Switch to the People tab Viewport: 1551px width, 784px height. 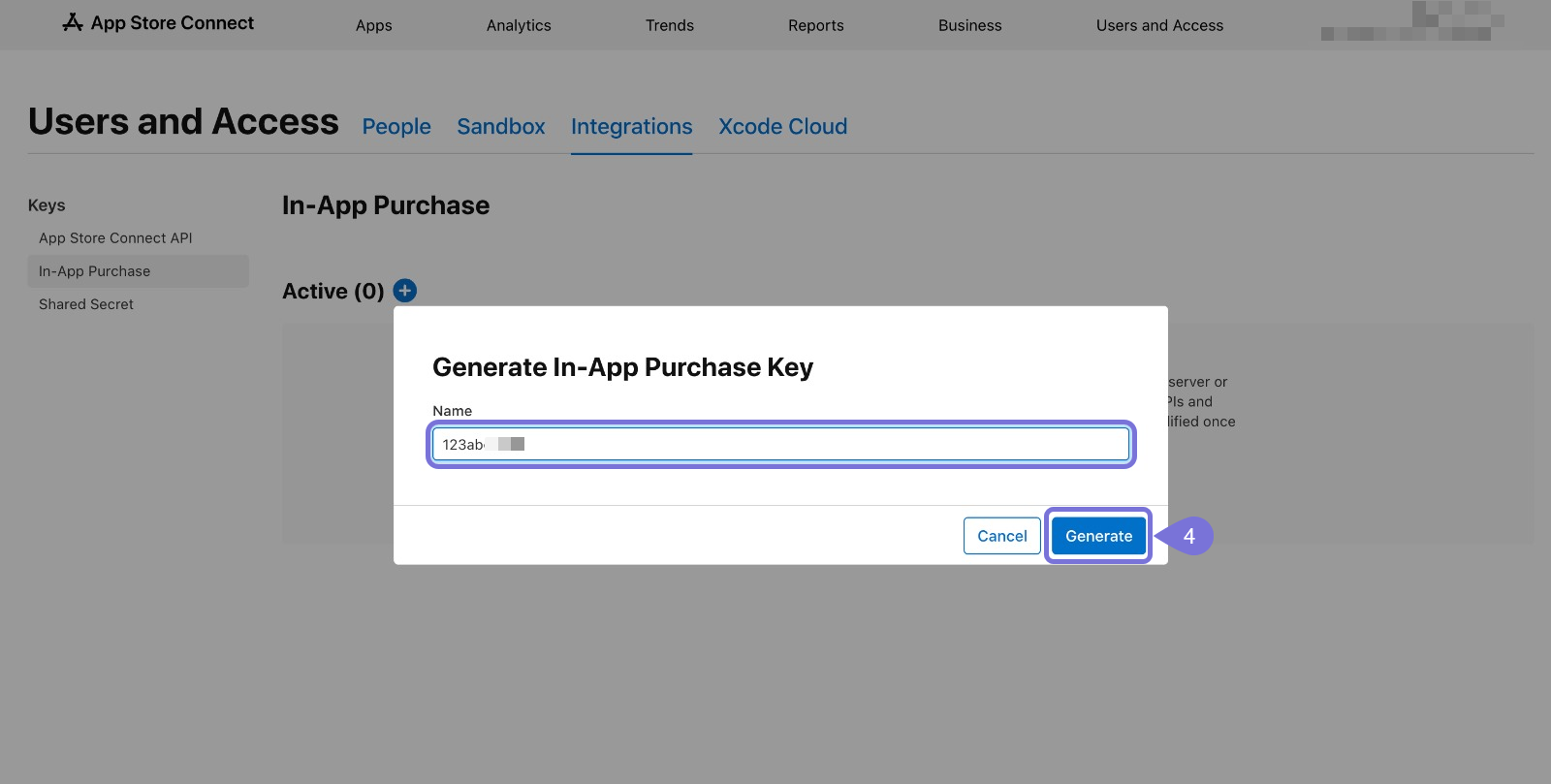click(x=396, y=127)
